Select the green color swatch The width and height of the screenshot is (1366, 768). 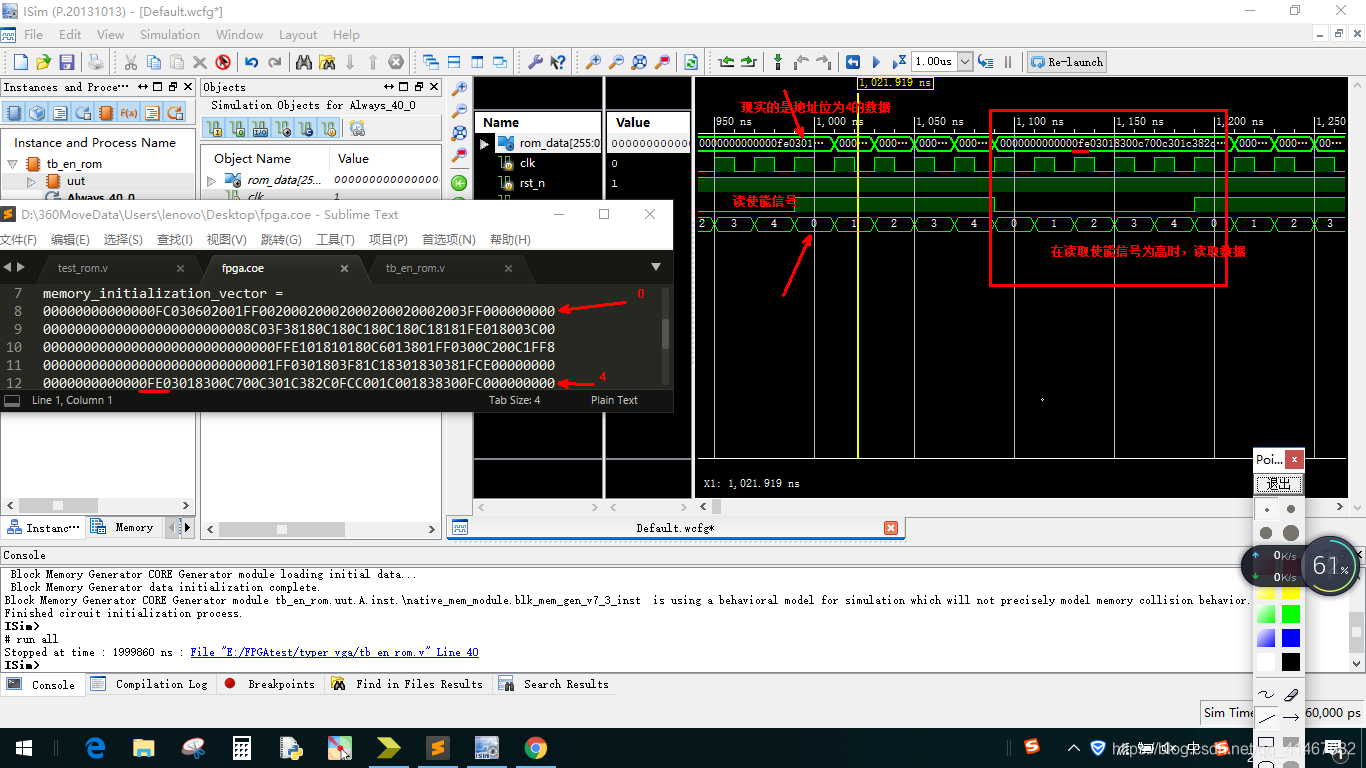[1291, 614]
